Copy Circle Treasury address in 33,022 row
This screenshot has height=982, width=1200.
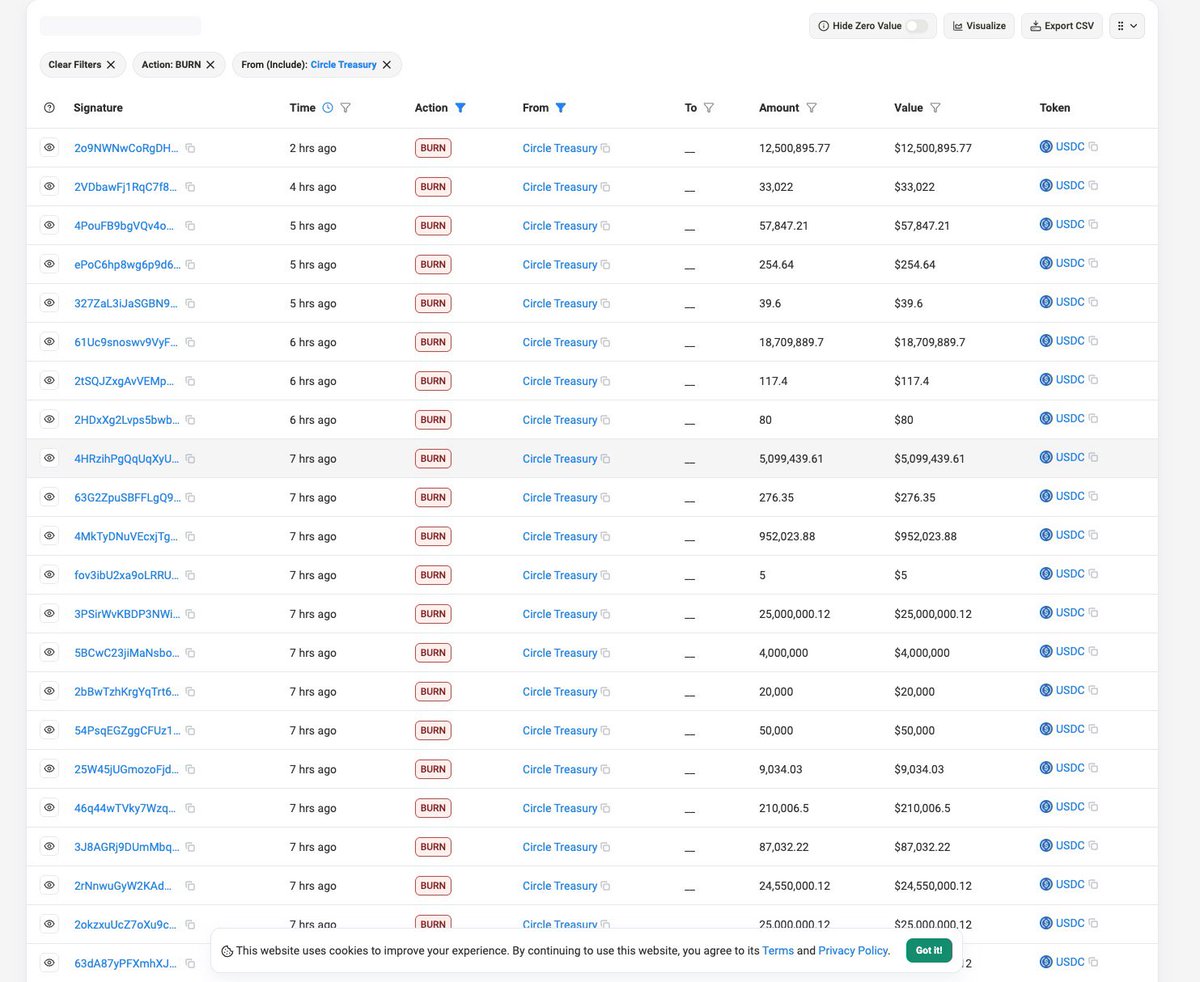coord(606,187)
